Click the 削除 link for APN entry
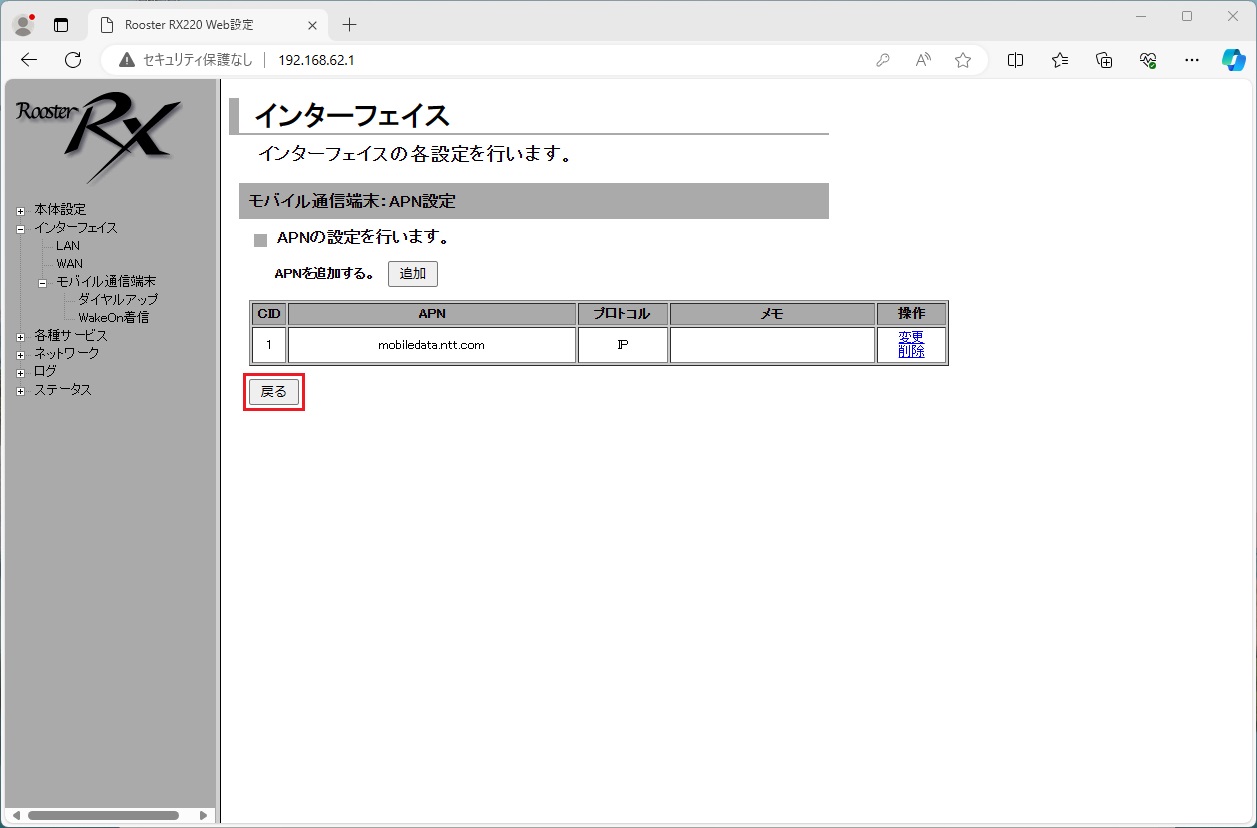This screenshot has width=1257, height=828. 911,351
